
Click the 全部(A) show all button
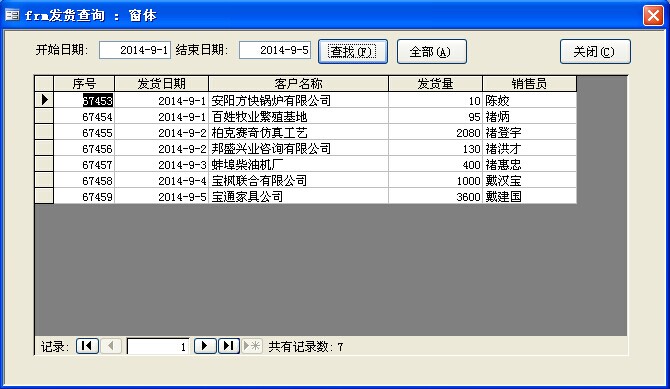coord(432,52)
